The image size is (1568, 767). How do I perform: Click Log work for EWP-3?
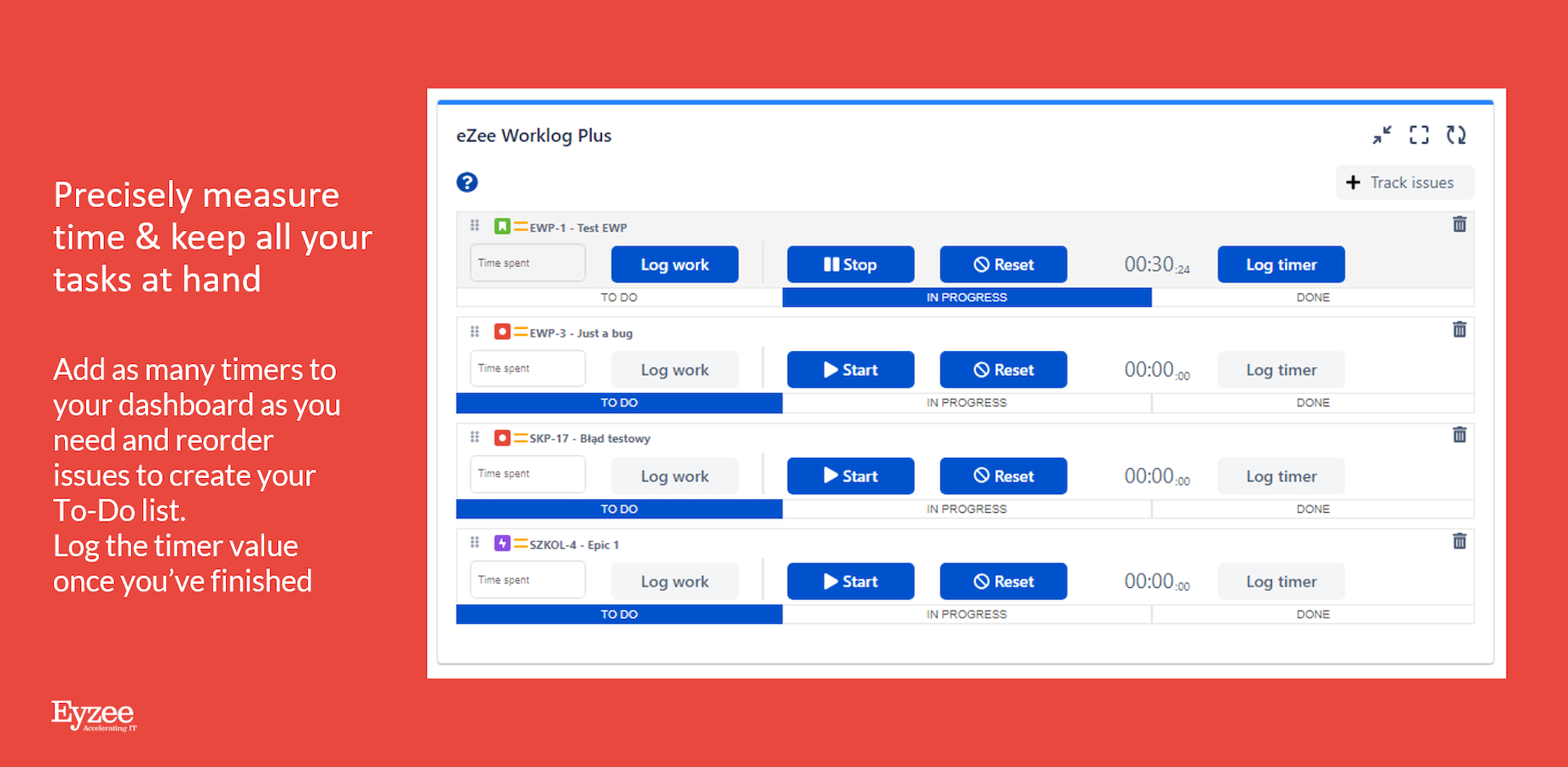pyautogui.click(x=674, y=370)
